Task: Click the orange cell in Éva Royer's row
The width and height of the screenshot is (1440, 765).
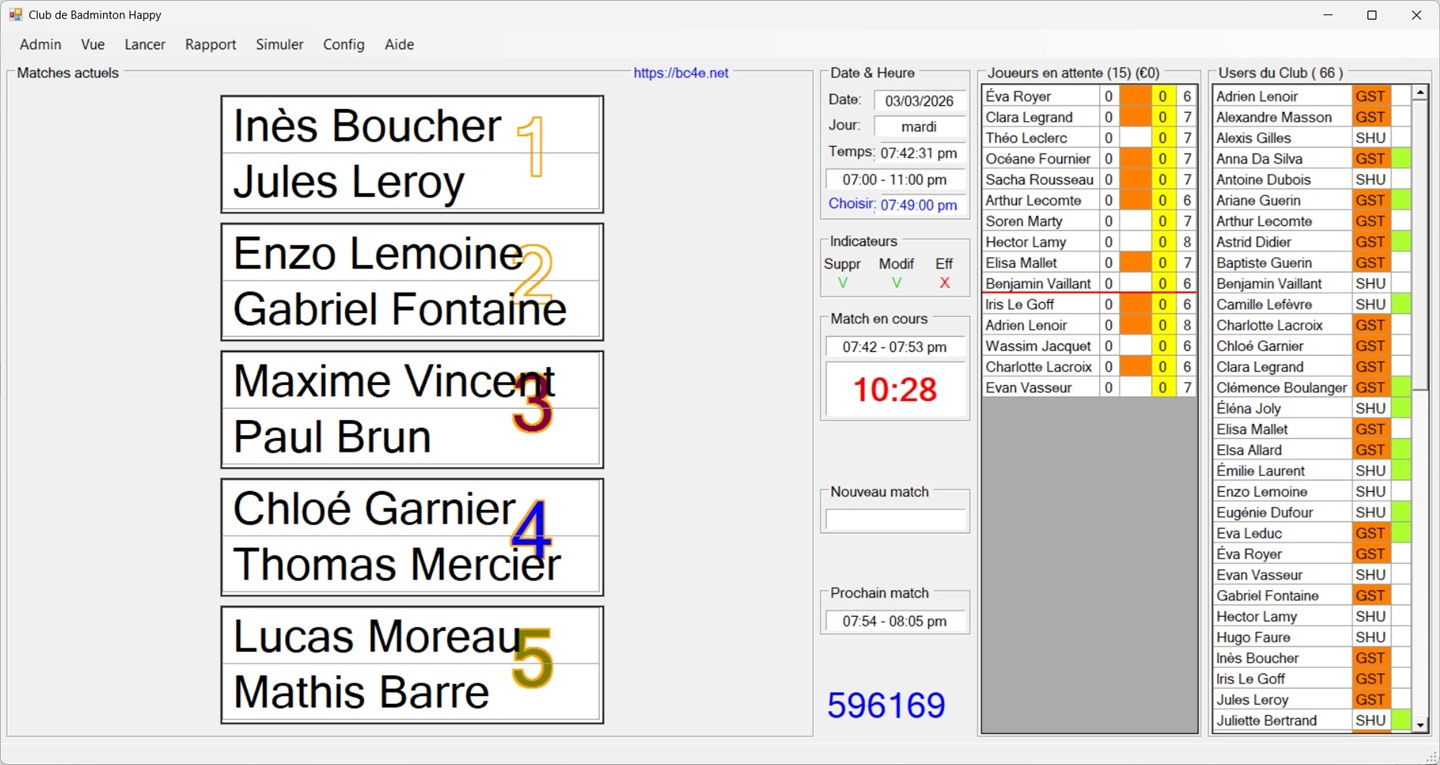Action: (x=1135, y=95)
